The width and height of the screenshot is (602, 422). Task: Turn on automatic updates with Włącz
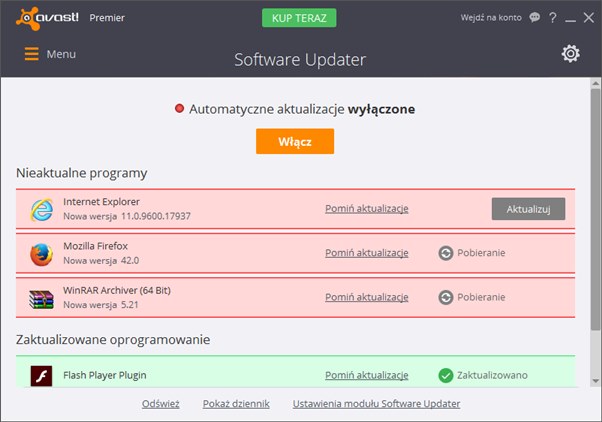point(295,141)
